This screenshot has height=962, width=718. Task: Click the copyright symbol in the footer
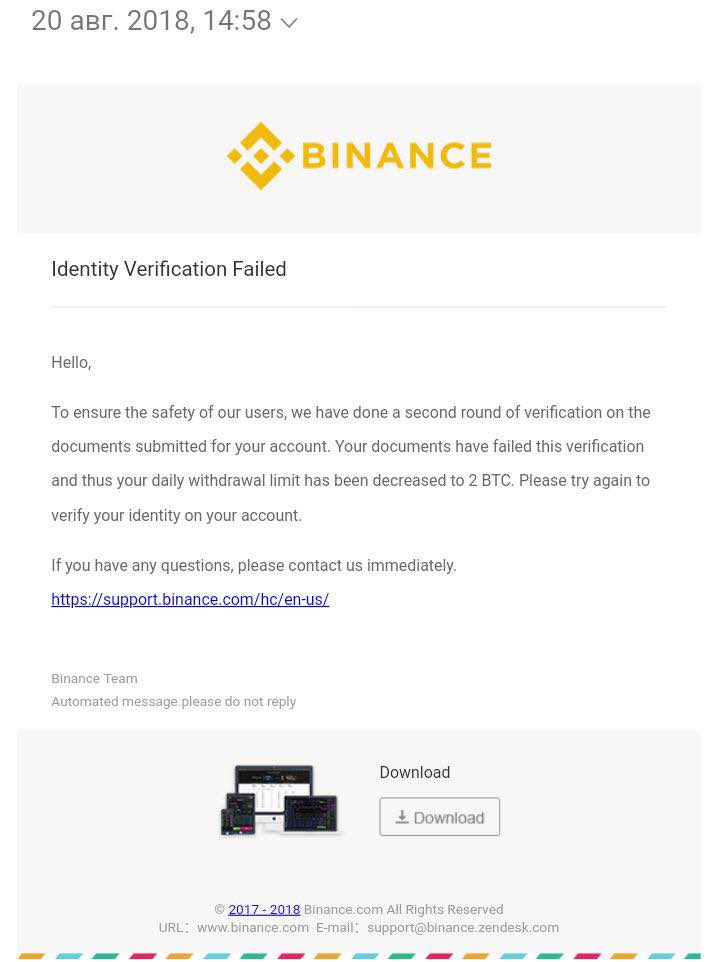click(220, 910)
